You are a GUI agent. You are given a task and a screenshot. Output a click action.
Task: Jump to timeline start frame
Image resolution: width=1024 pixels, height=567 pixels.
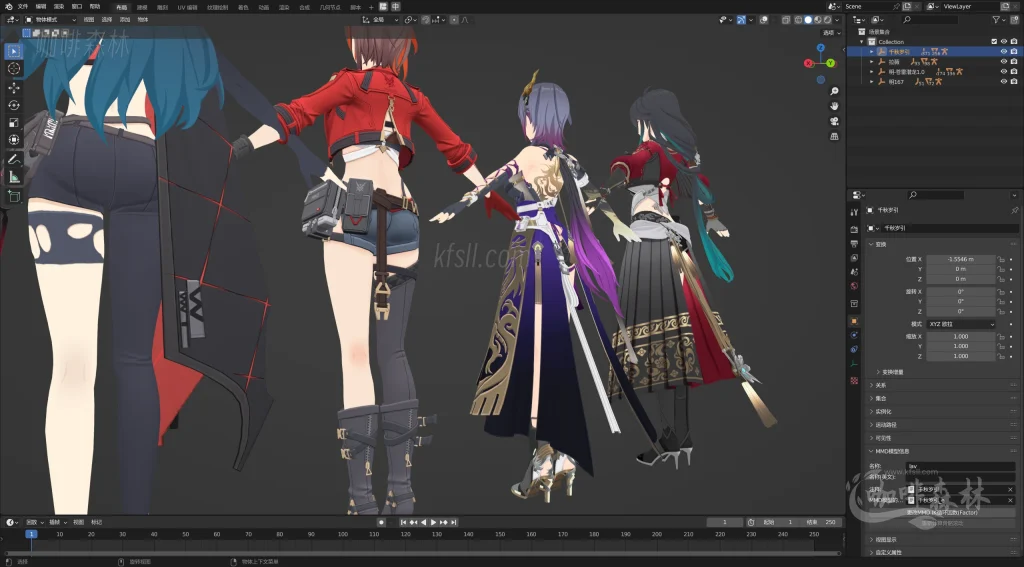tap(404, 522)
